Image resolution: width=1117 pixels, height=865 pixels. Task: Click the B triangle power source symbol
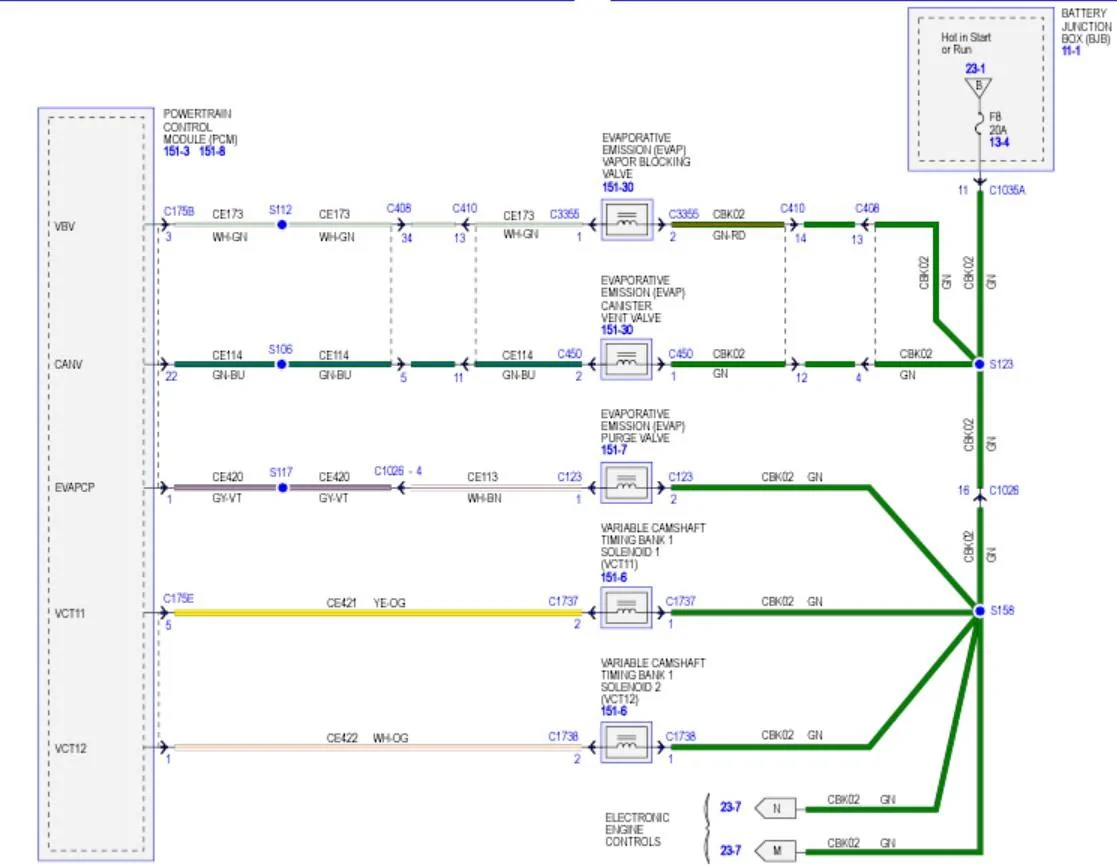pos(978,88)
